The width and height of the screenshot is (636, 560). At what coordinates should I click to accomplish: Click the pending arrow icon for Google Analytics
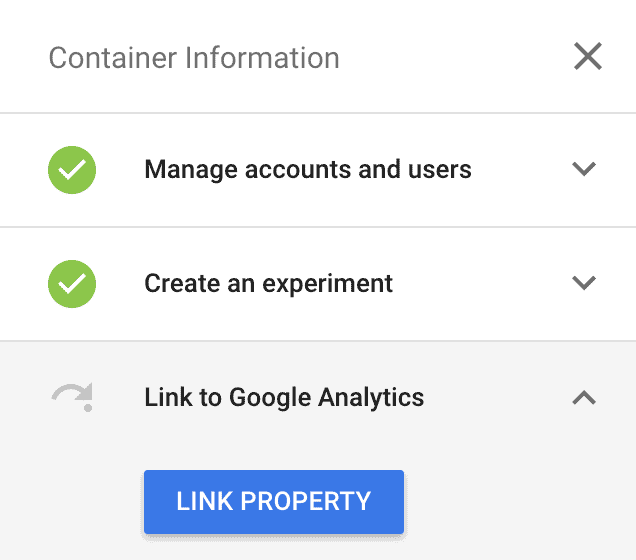[x=73, y=397]
